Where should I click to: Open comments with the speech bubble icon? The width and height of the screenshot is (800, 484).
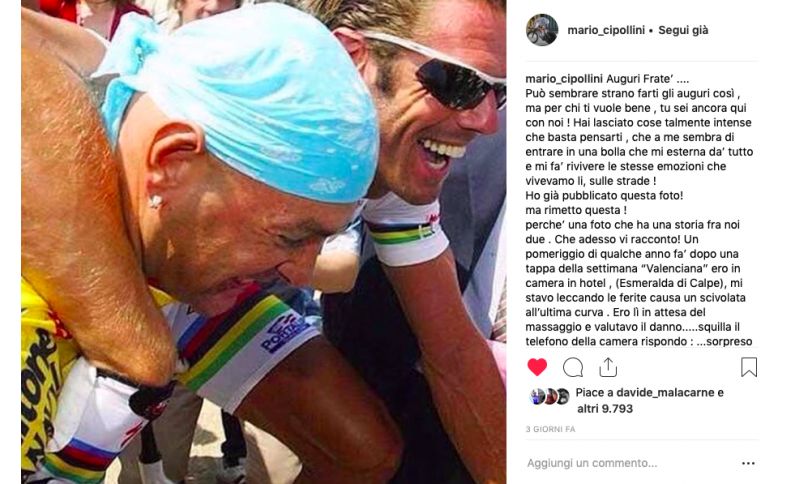[x=572, y=367]
